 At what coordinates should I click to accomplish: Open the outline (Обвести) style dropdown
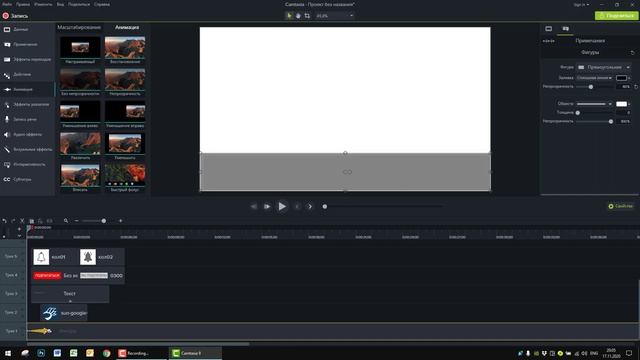click(x=594, y=104)
